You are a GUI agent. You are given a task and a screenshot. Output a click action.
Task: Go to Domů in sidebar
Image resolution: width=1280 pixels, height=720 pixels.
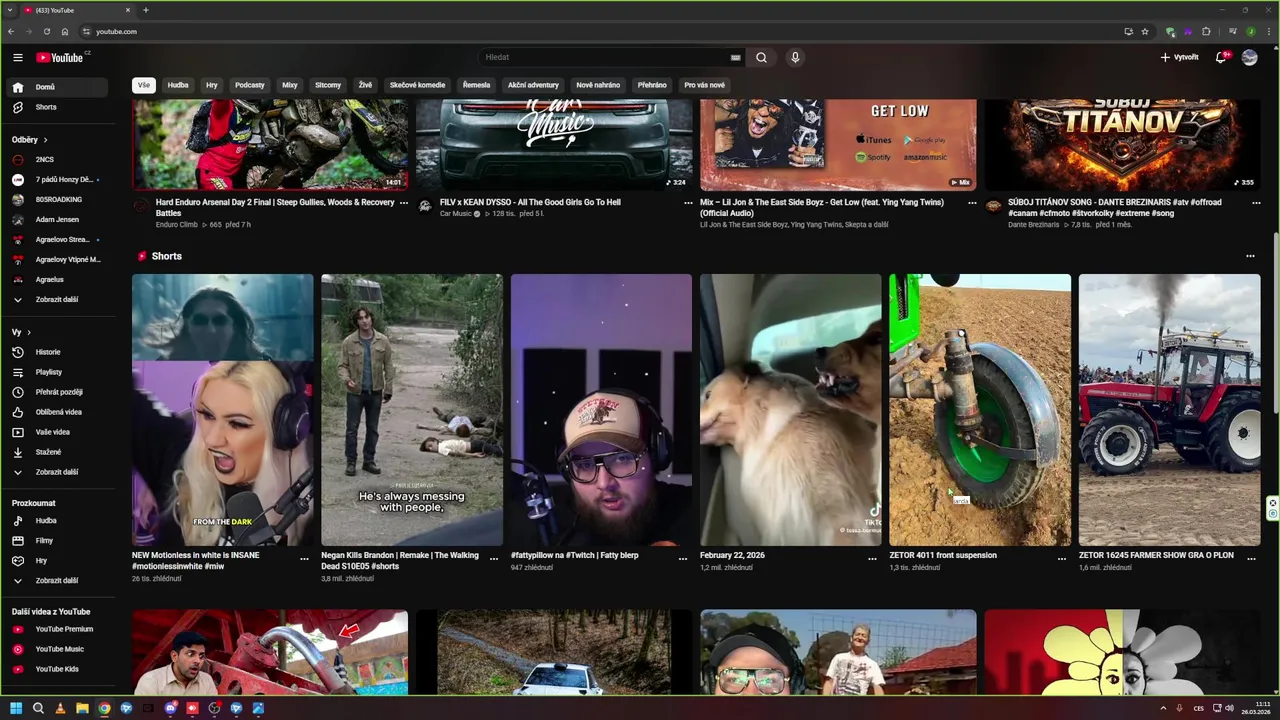click(56, 87)
